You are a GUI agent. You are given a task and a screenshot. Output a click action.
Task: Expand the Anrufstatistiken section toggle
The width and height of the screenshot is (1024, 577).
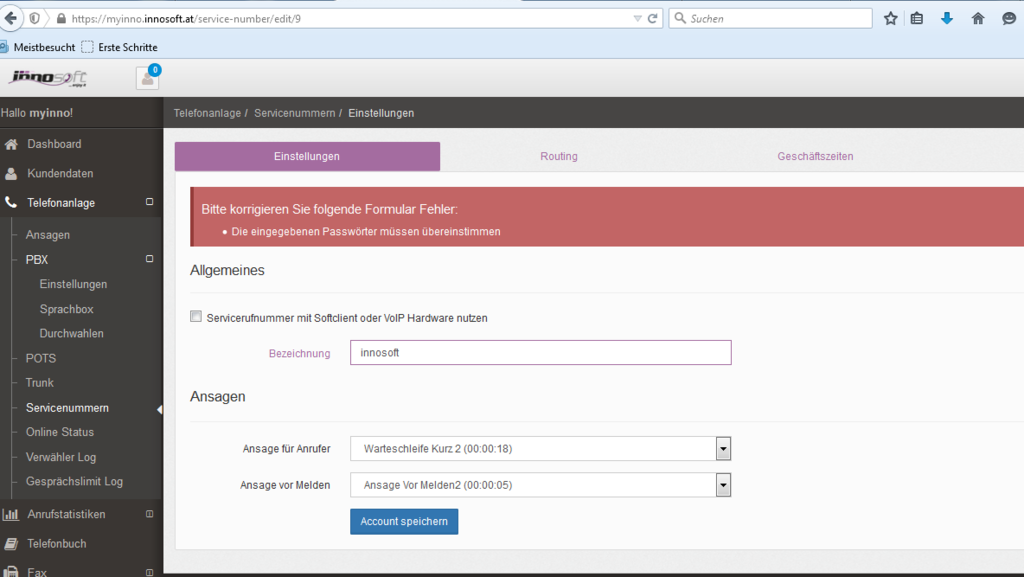click(150, 514)
